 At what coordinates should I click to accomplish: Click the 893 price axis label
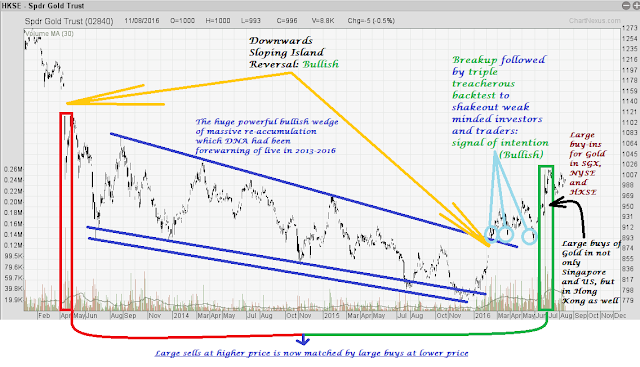tap(629, 238)
